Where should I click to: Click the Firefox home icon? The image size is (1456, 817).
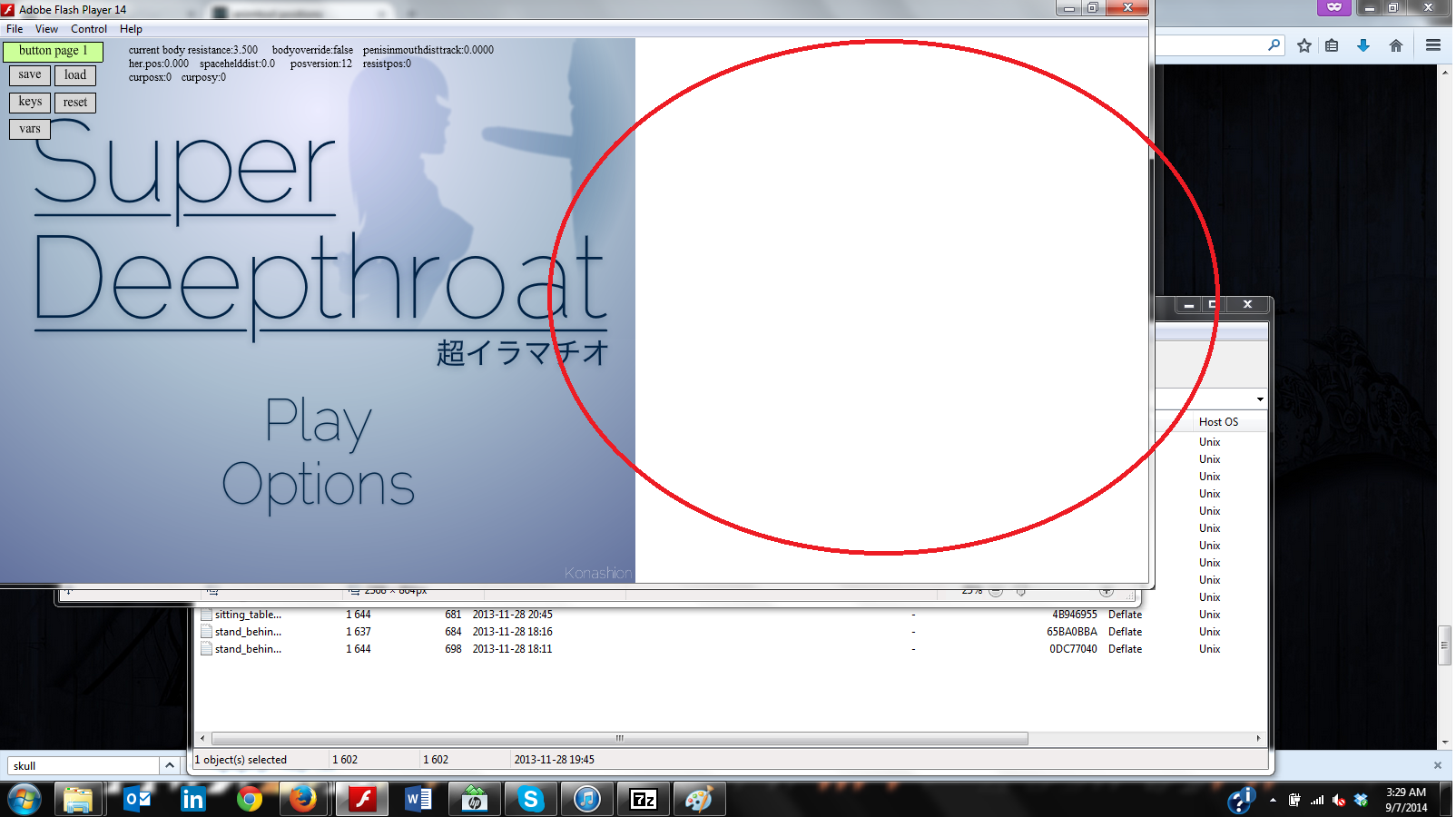[x=1396, y=45]
